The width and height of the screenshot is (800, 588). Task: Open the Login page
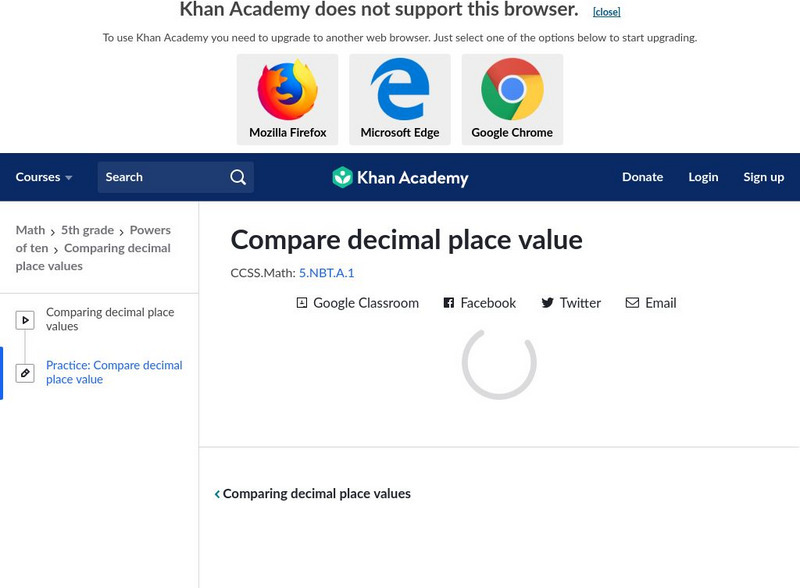(x=703, y=177)
